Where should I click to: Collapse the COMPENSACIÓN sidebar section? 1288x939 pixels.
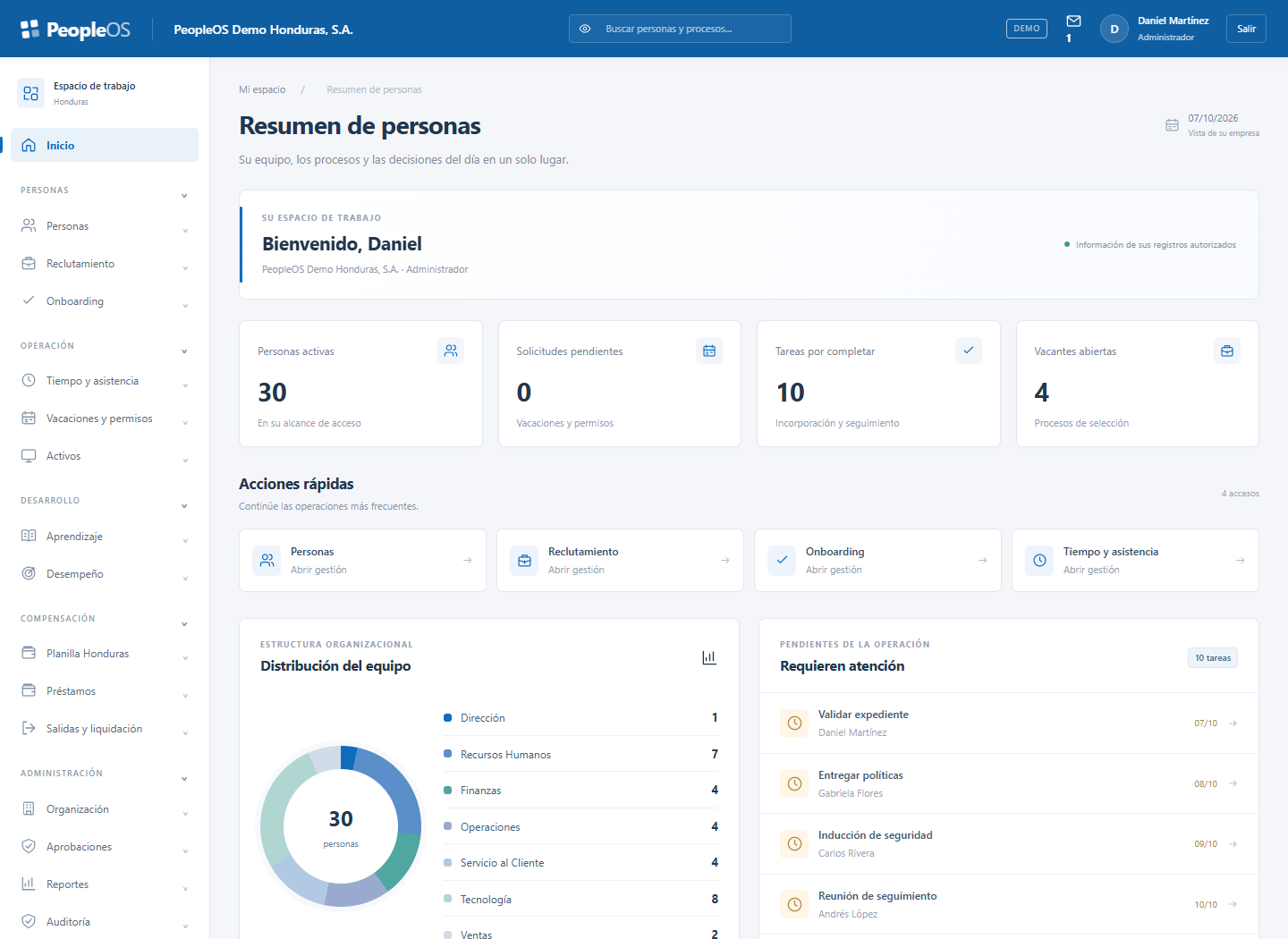[184, 624]
